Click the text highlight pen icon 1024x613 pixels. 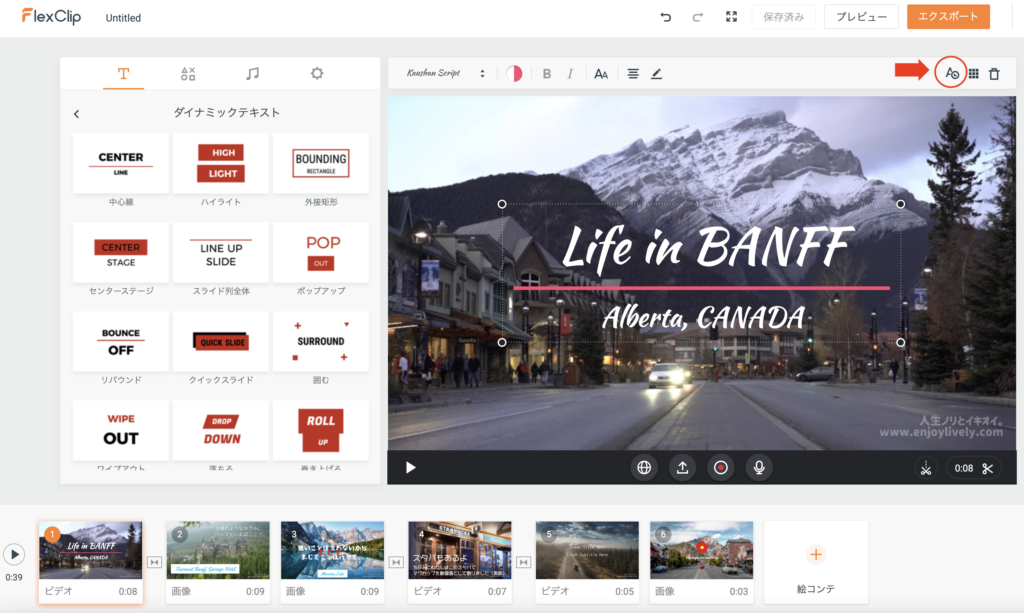(656, 74)
